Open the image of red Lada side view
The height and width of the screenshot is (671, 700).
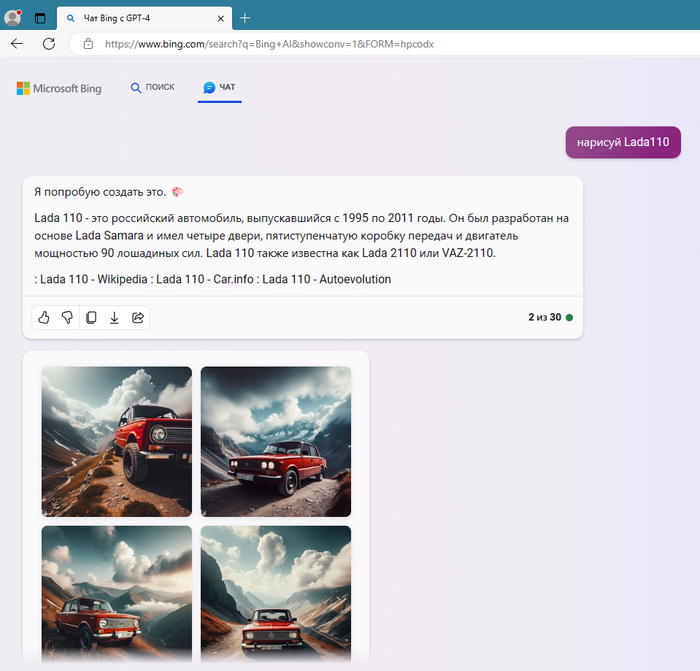pyautogui.click(x=117, y=594)
